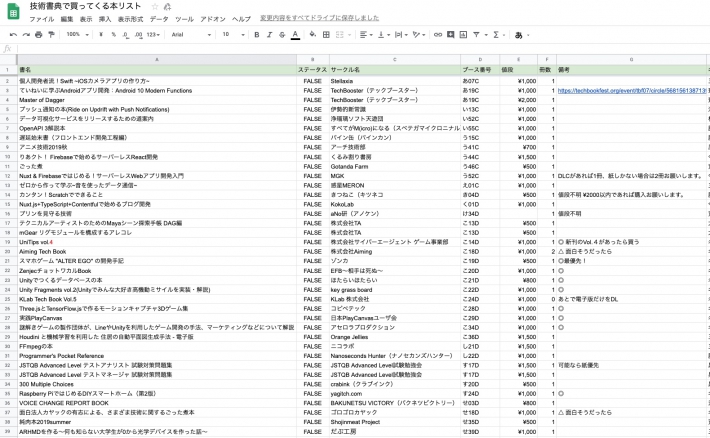Click 変更内容をすべてドライブに保存しました link
The image size is (710, 438).
(308, 19)
